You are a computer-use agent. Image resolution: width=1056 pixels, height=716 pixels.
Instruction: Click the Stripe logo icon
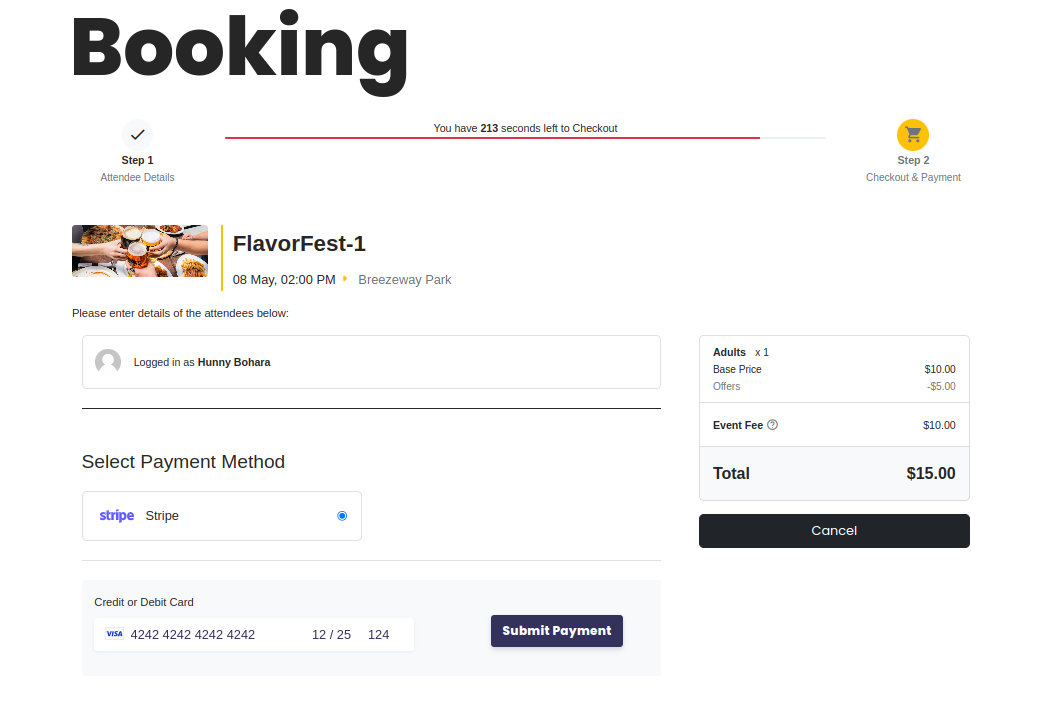pyautogui.click(x=117, y=516)
